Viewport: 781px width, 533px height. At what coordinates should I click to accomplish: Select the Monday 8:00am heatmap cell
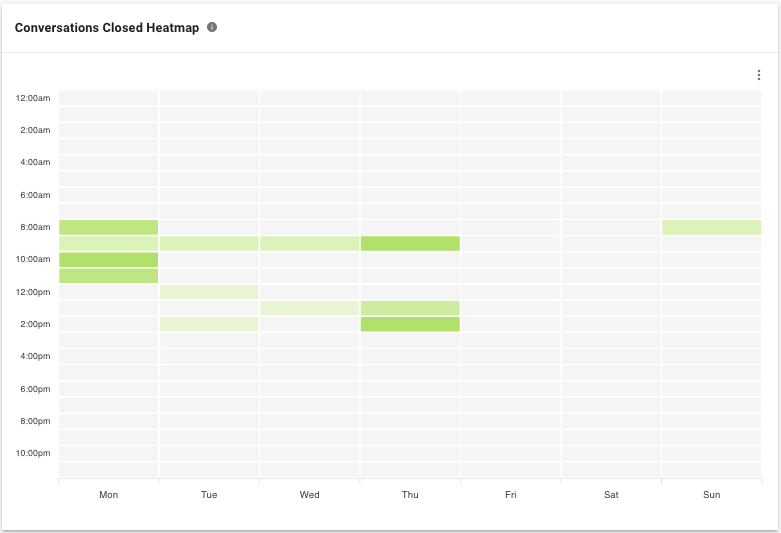coord(109,227)
